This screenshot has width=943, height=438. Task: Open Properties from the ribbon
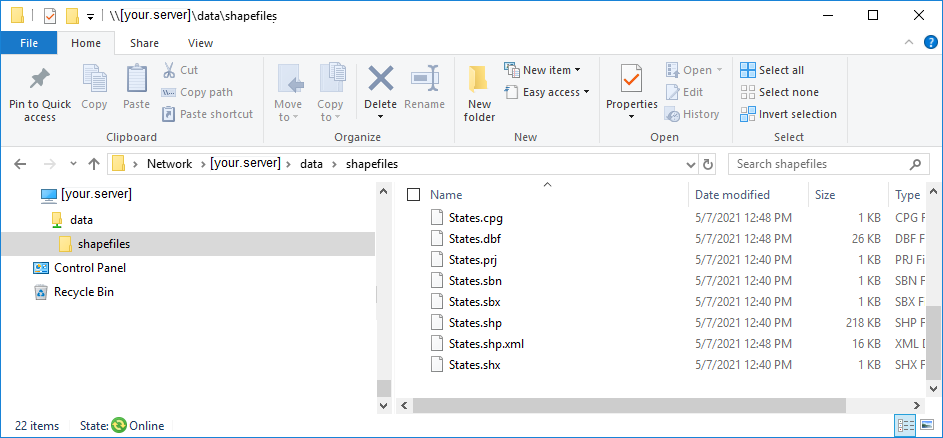pyautogui.click(x=631, y=79)
